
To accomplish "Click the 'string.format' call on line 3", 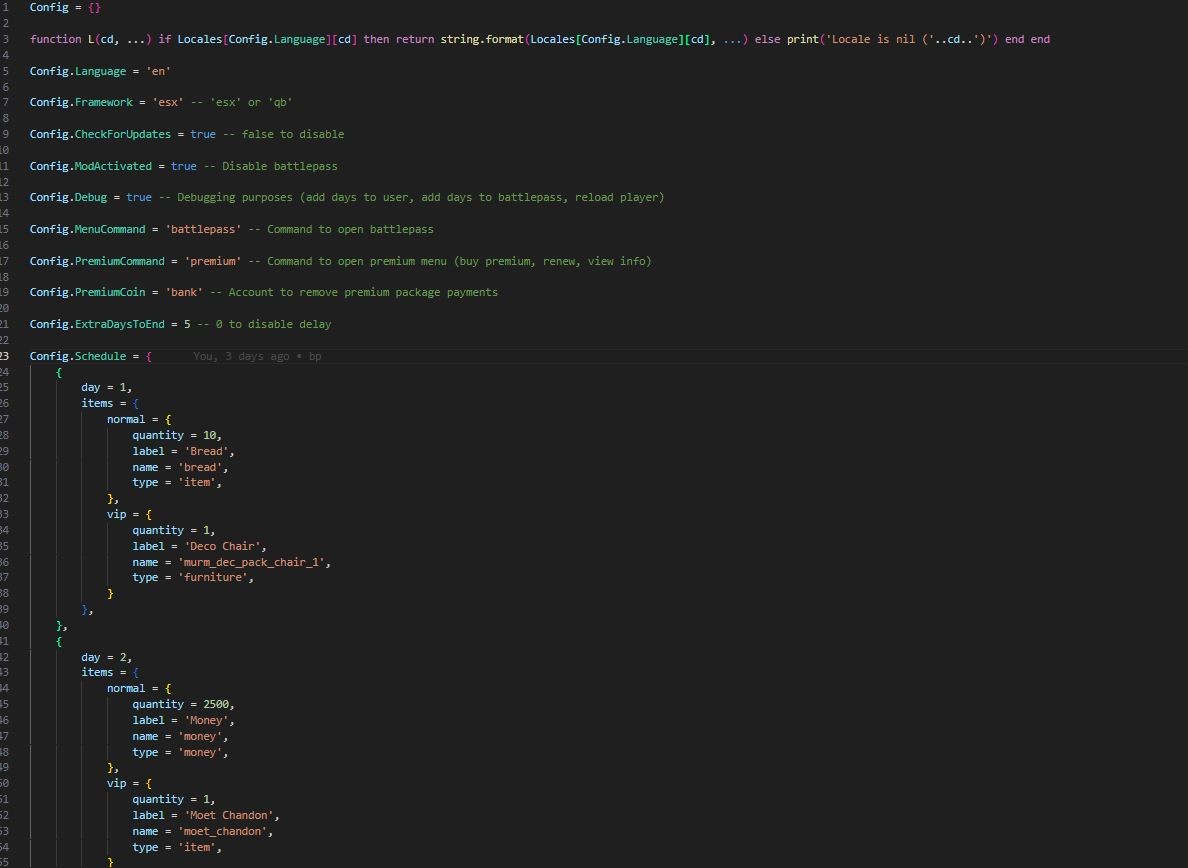I will [482, 39].
